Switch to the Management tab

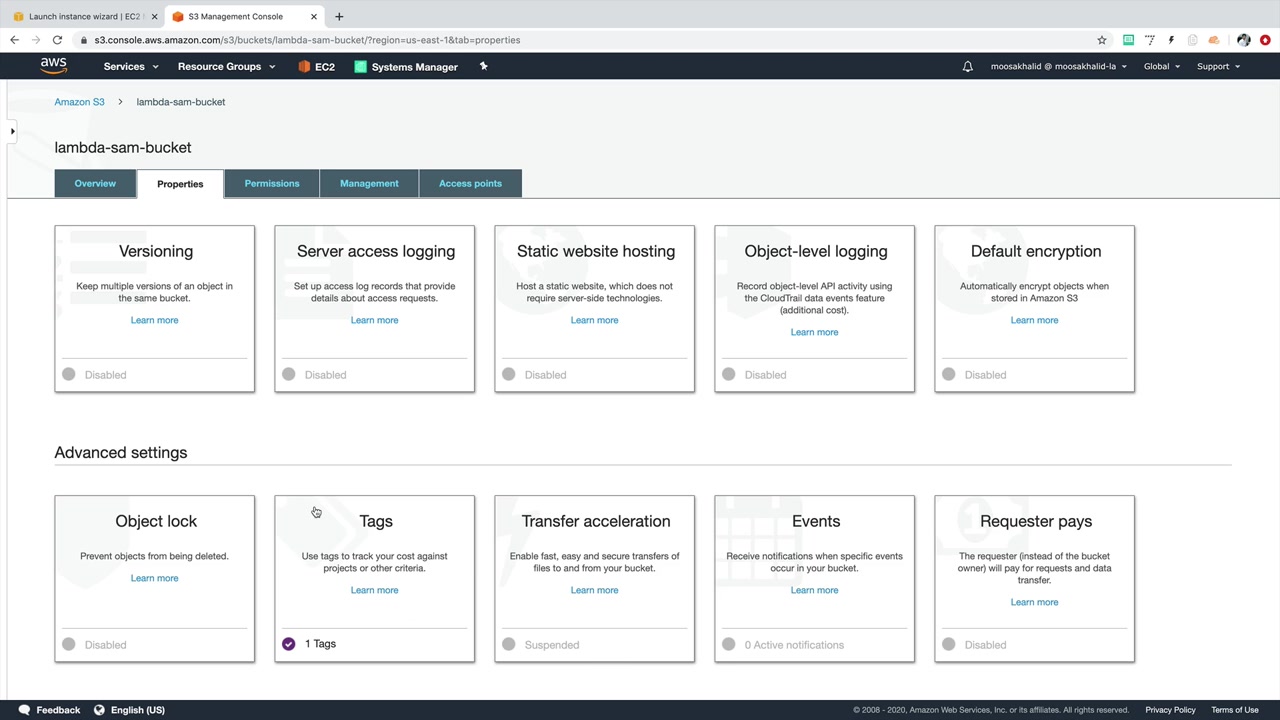(369, 184)
